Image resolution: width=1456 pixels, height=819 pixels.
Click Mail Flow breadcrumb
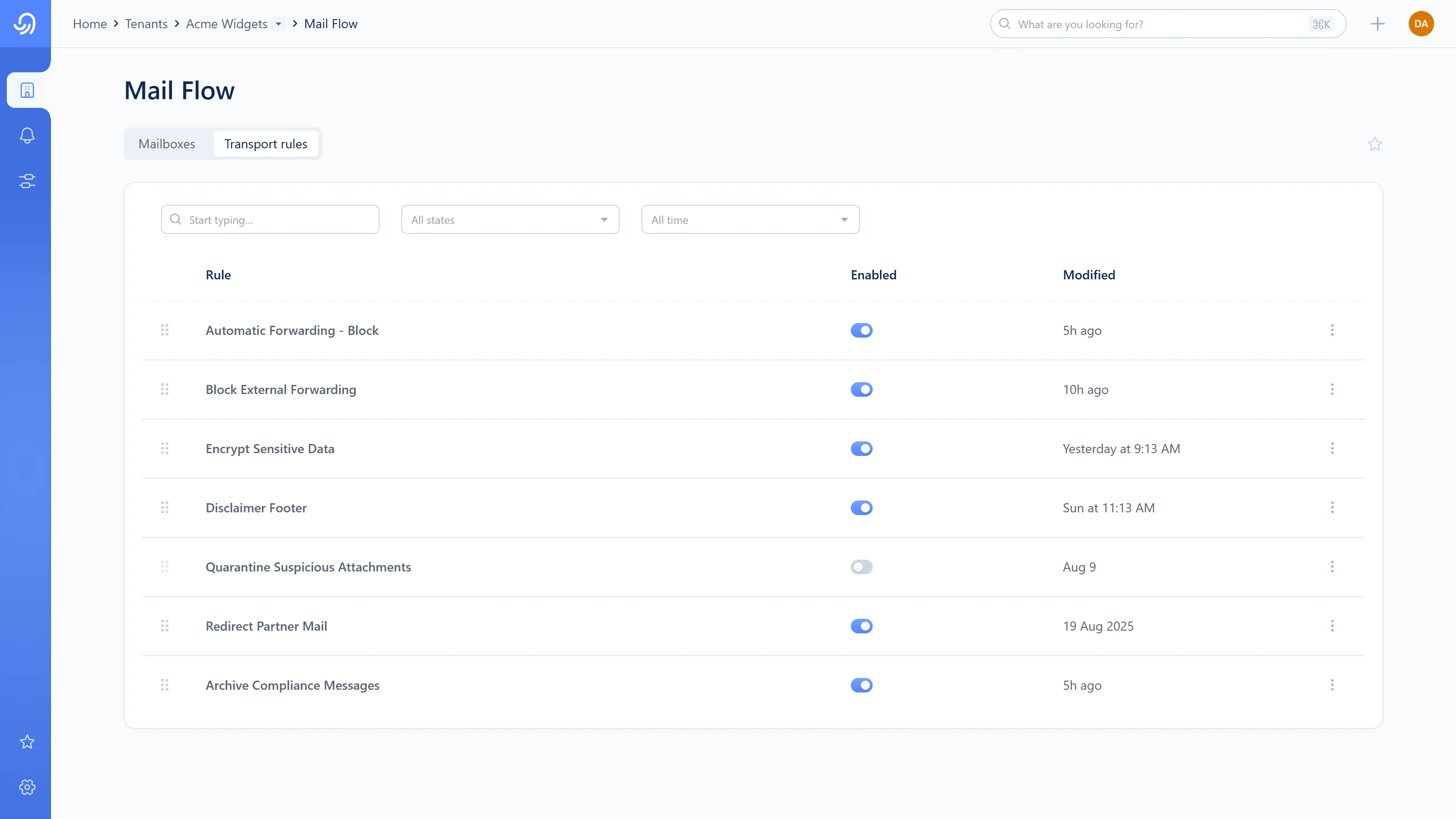coord(331,24)
